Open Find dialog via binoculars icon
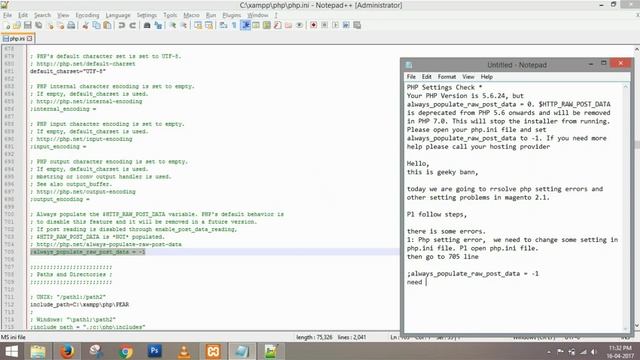This screenshot has width=640, height=360. (x=147, y=25)
